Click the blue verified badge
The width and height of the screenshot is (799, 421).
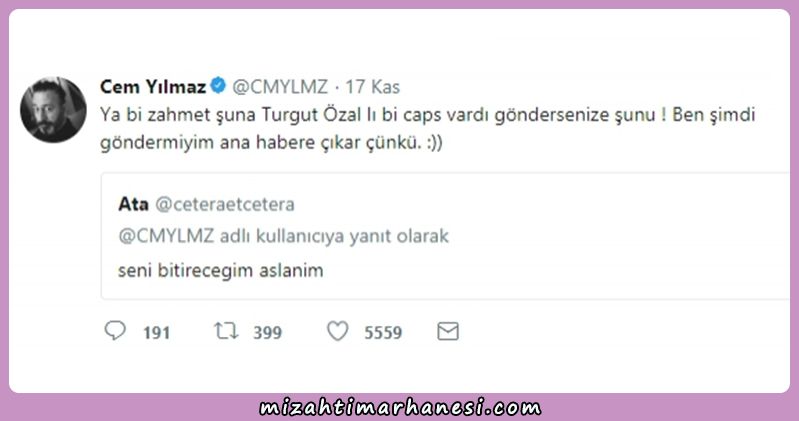click(219, 85)
